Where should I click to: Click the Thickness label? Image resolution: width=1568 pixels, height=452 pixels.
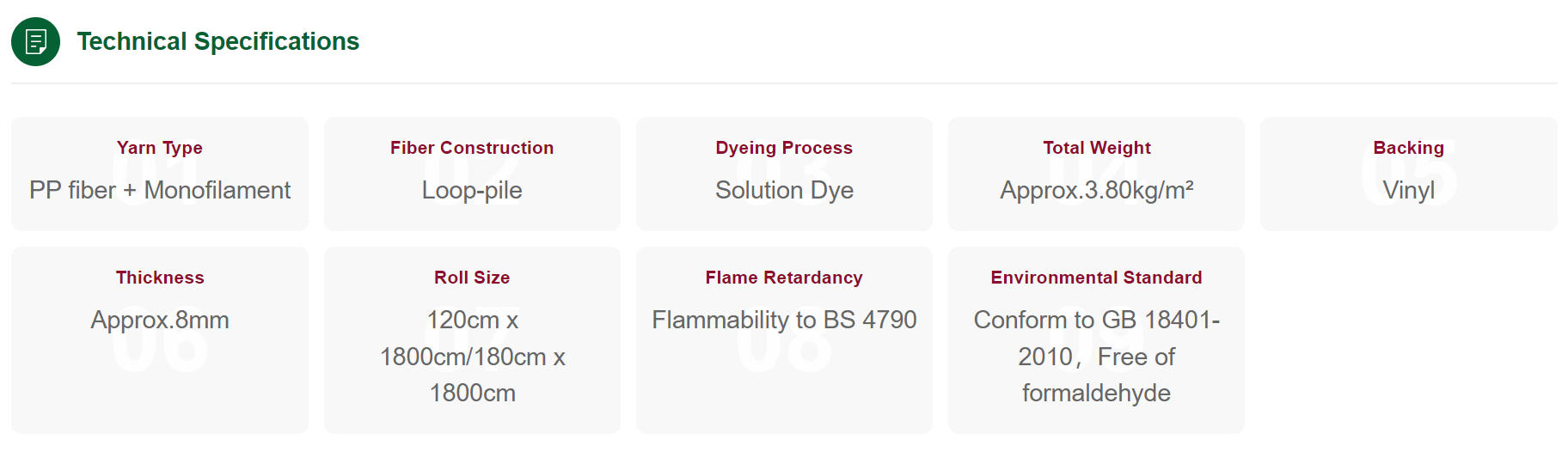160,278
